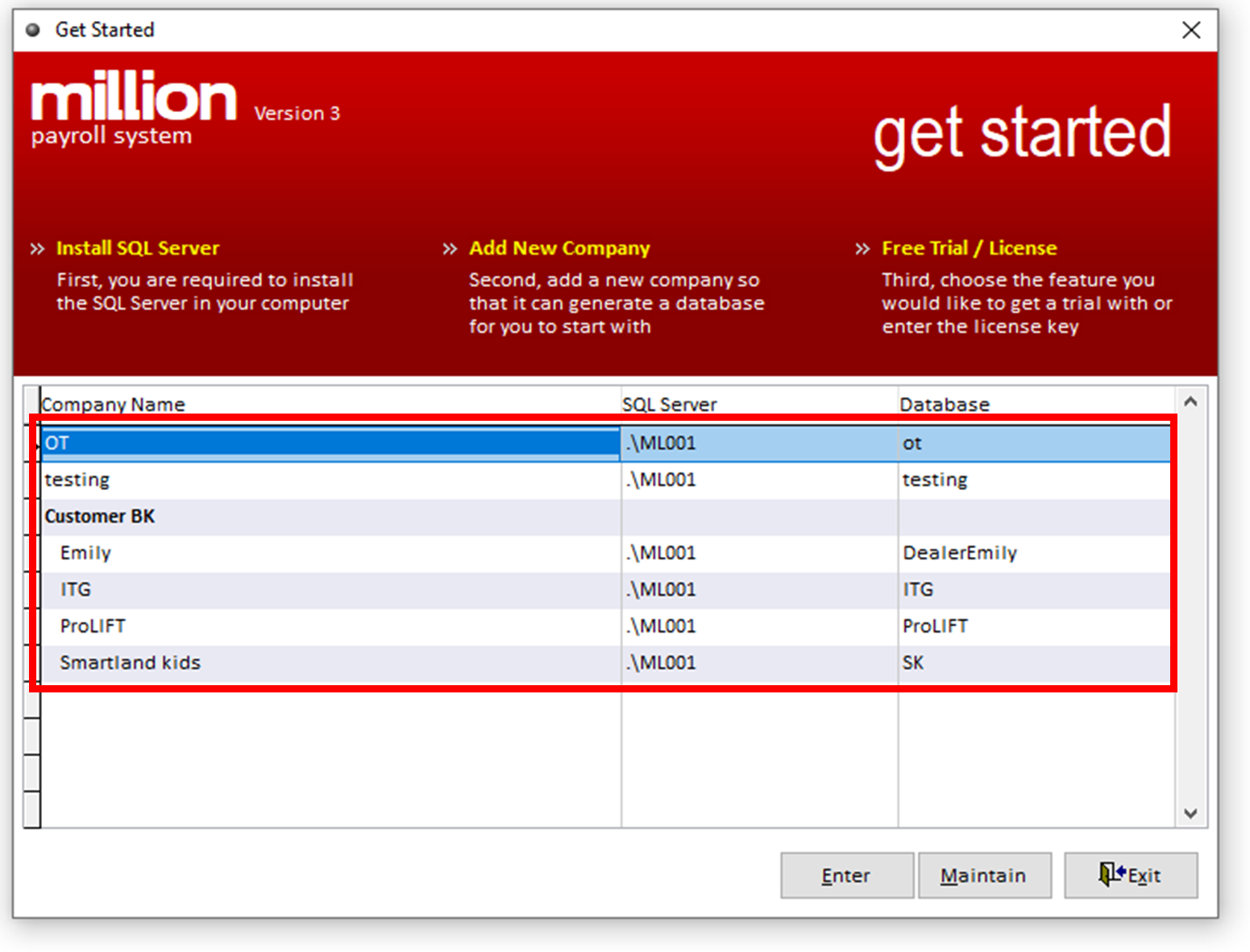Click the SQL Server column header
This screenshot has height=952, width=1250.
(x=759, y=404)
